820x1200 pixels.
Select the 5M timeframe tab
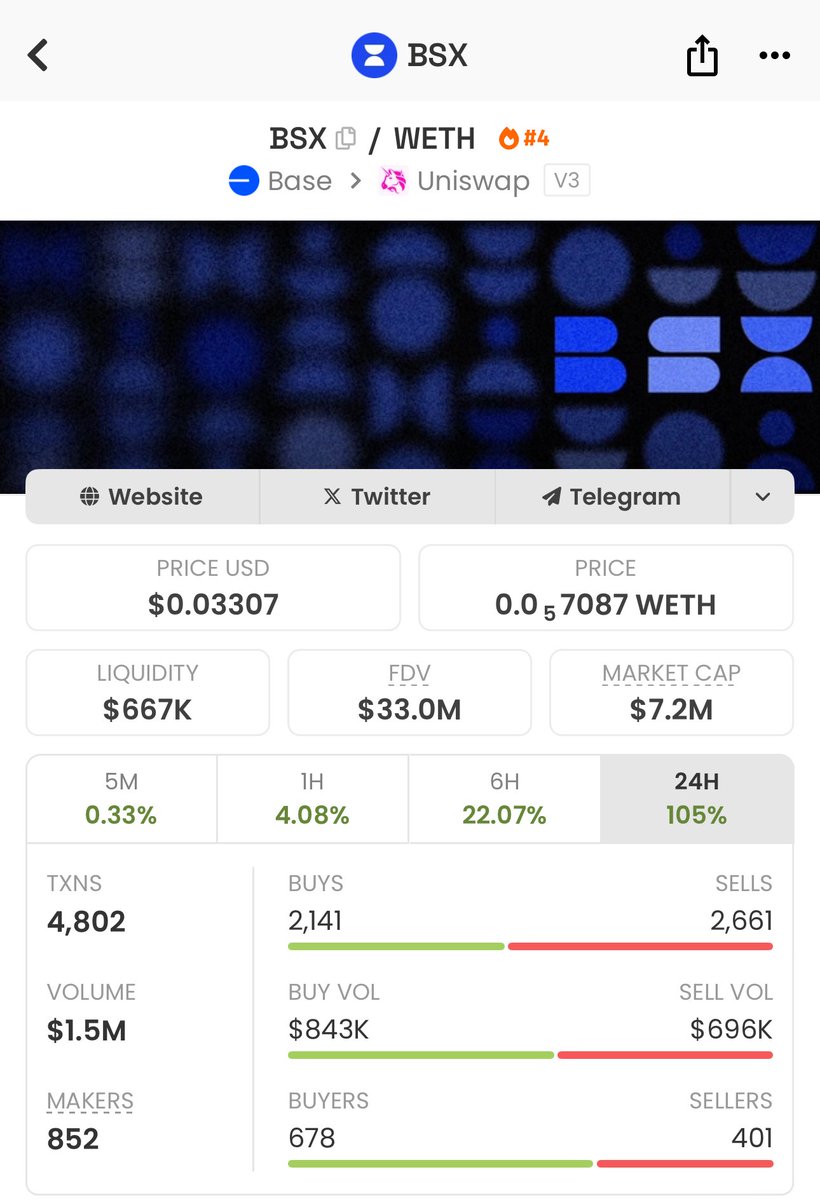(121, 799)
